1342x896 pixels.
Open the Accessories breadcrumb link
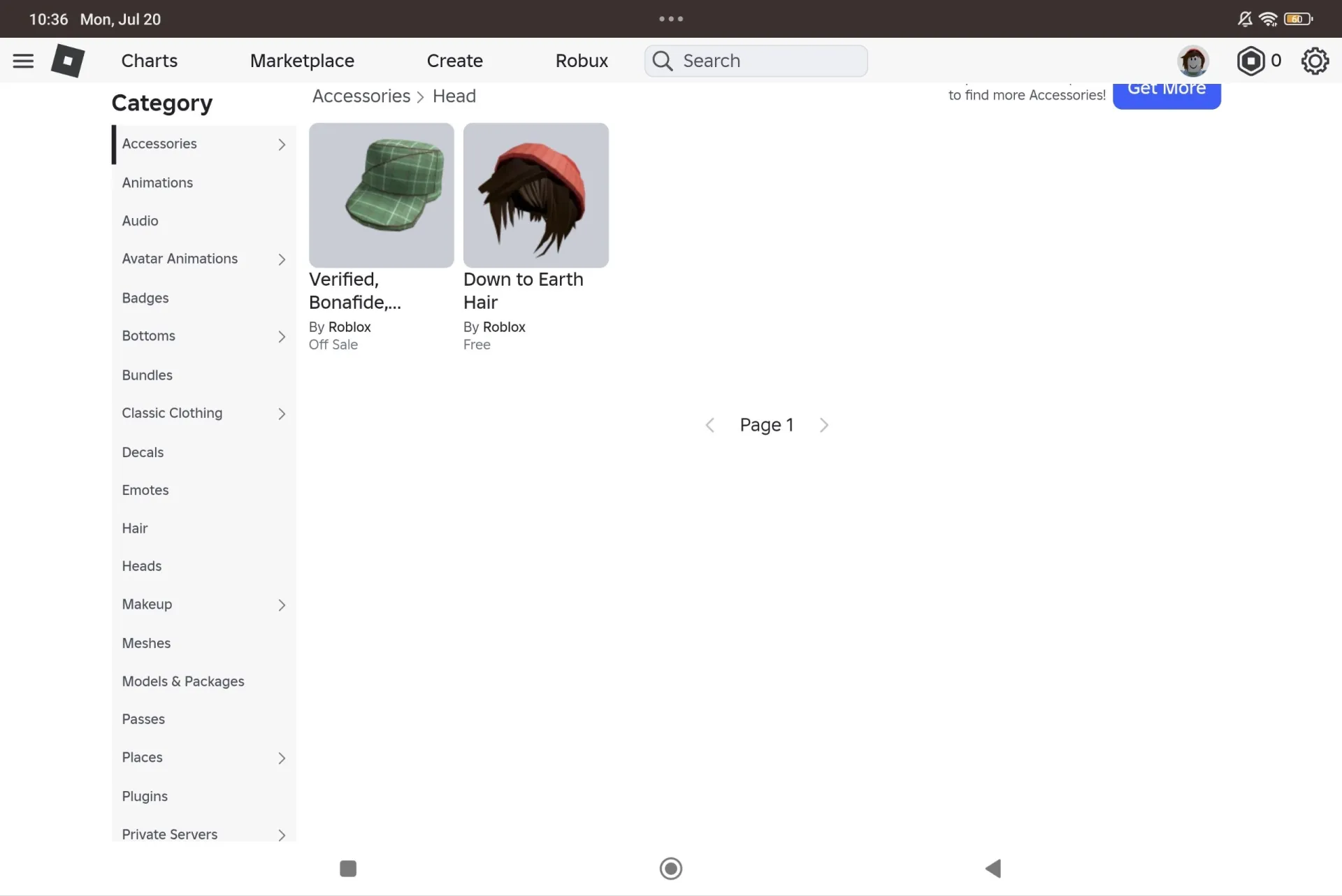click(x=361, y=96)
